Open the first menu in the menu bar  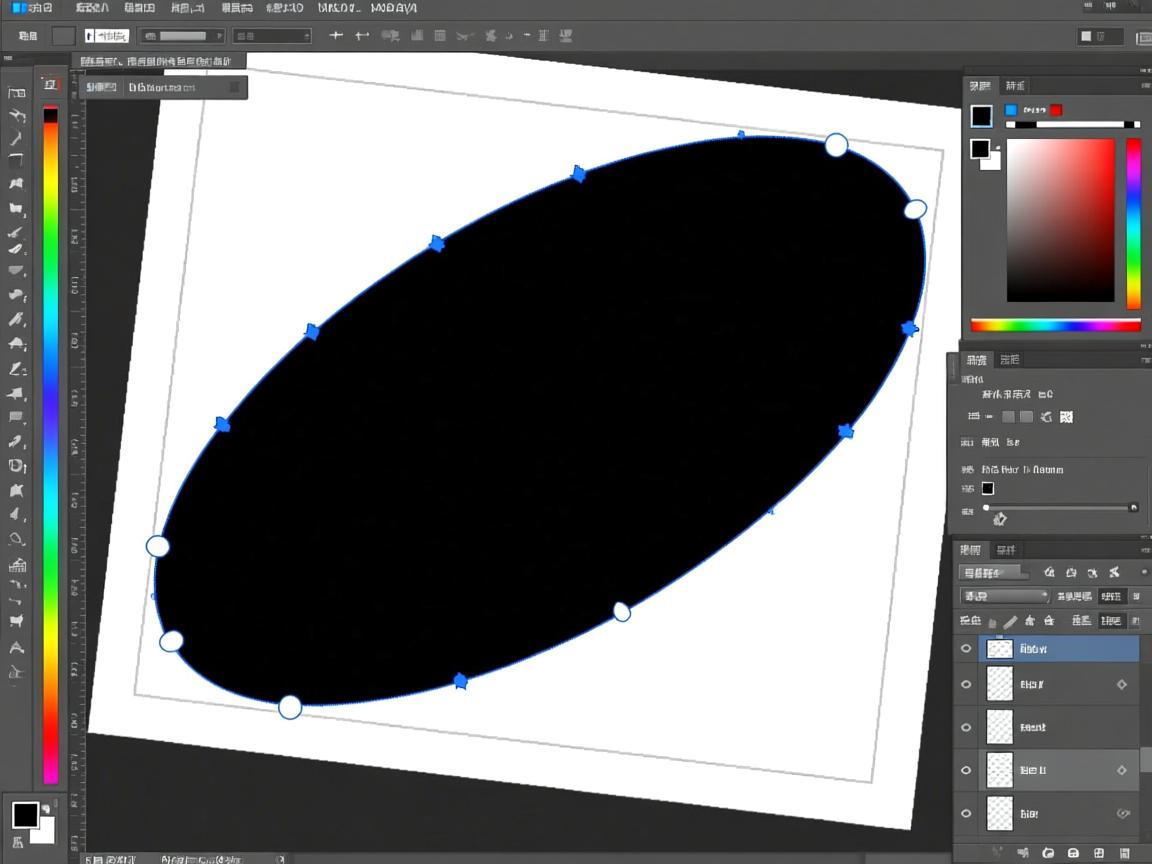tap(32, 8)
